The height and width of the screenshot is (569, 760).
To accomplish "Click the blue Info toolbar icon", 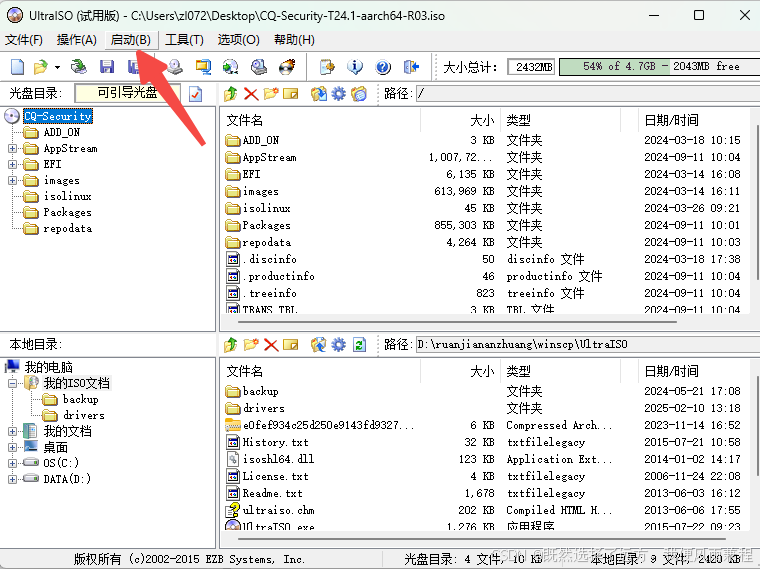I will point(355,67).
